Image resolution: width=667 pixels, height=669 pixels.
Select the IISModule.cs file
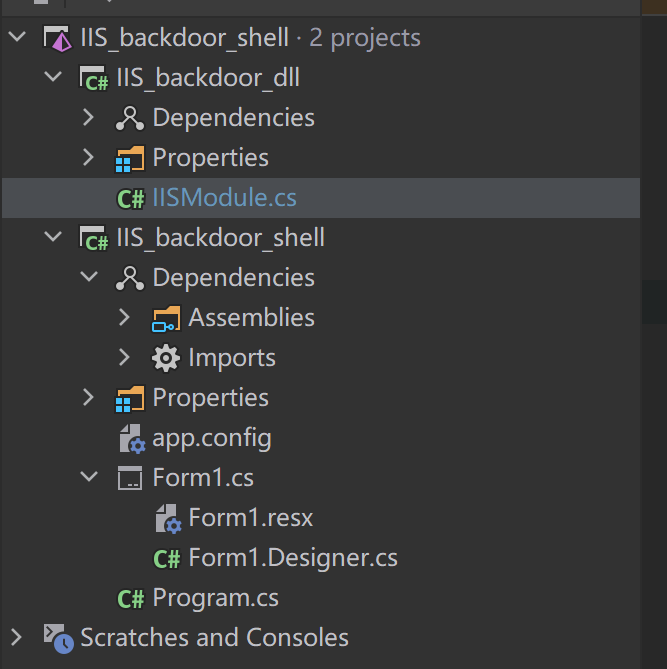(224, 198)
